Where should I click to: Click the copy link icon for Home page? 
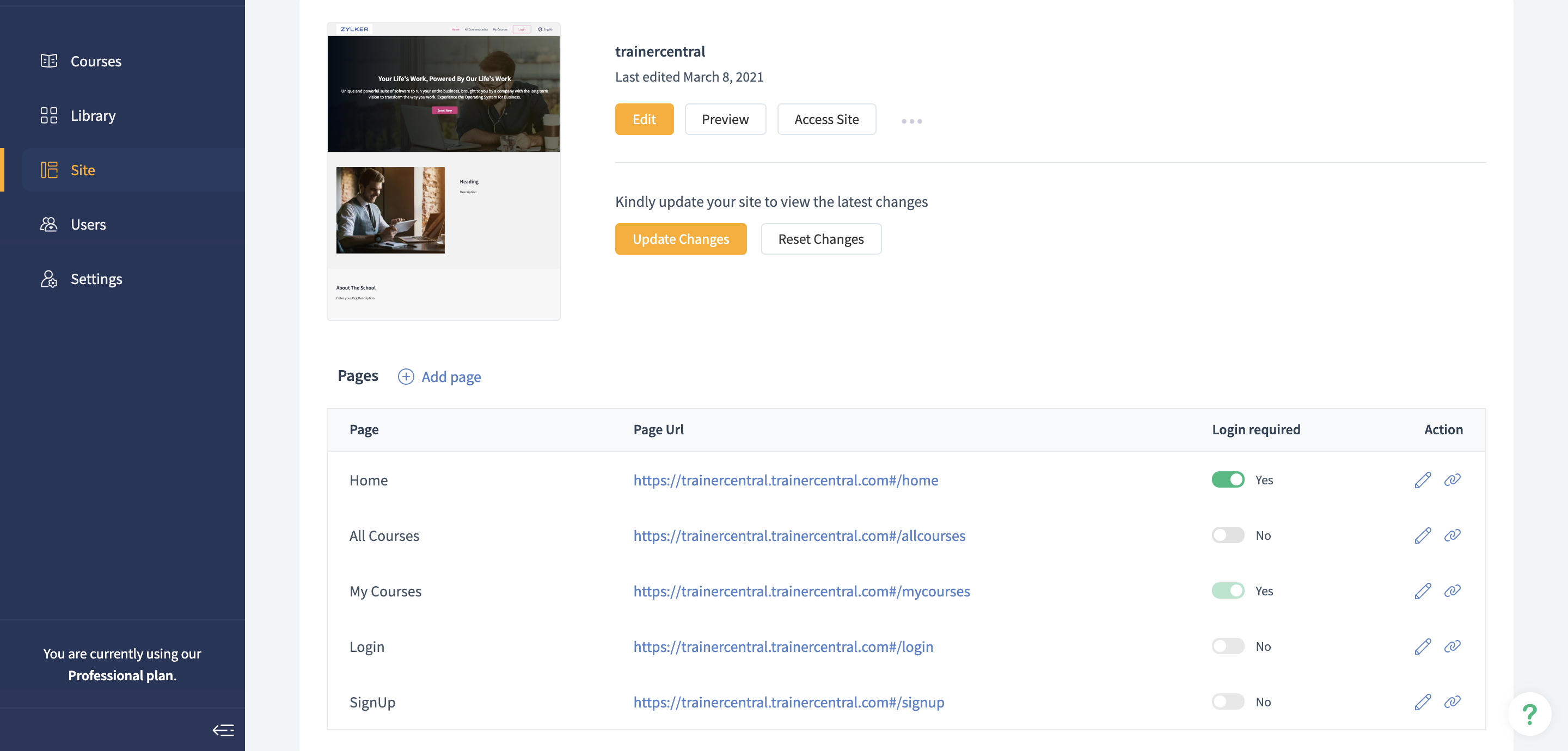click(x=1451, y=479)
